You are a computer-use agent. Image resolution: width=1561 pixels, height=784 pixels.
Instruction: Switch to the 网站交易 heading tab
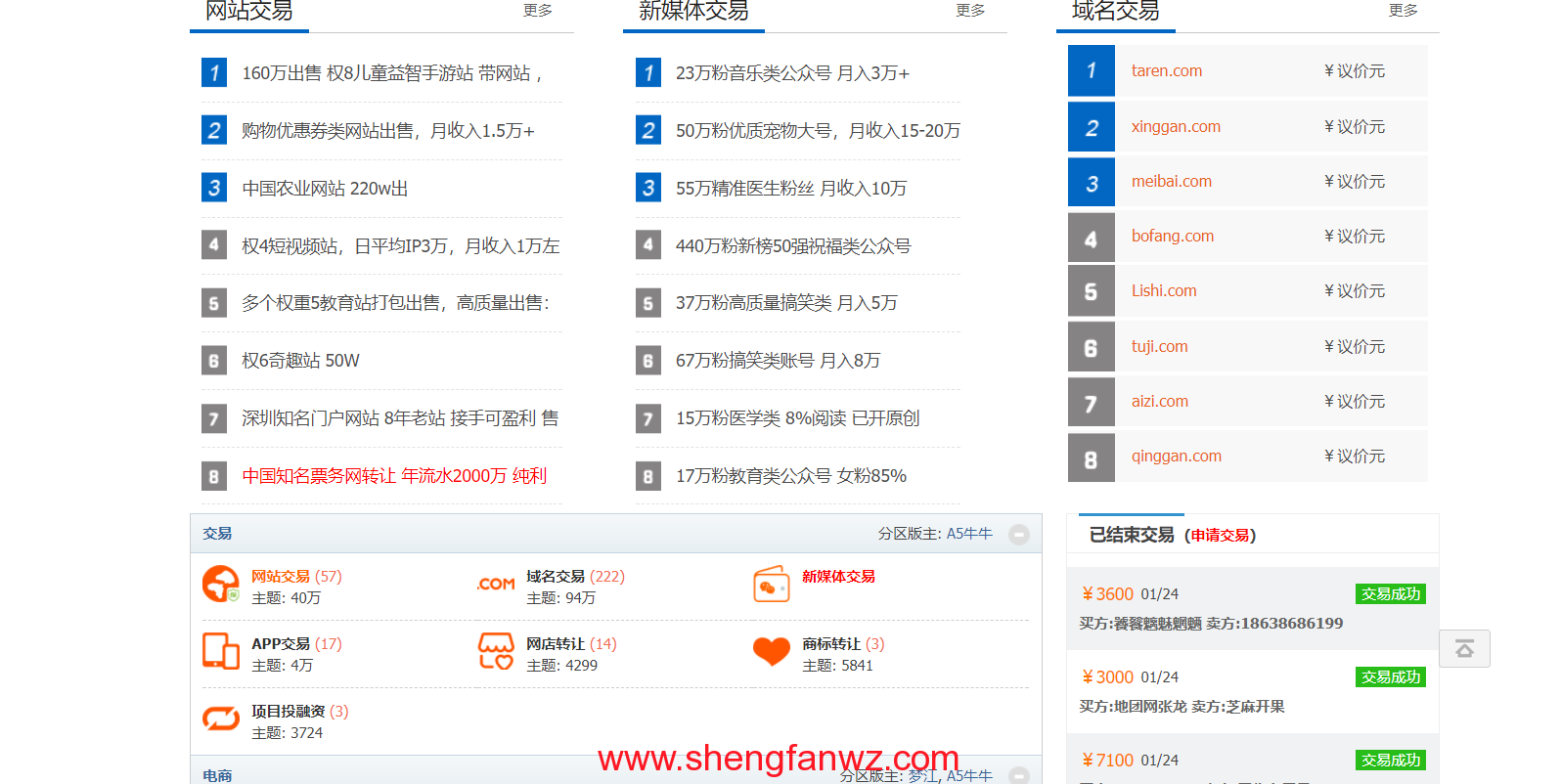(x=249, y=12)
